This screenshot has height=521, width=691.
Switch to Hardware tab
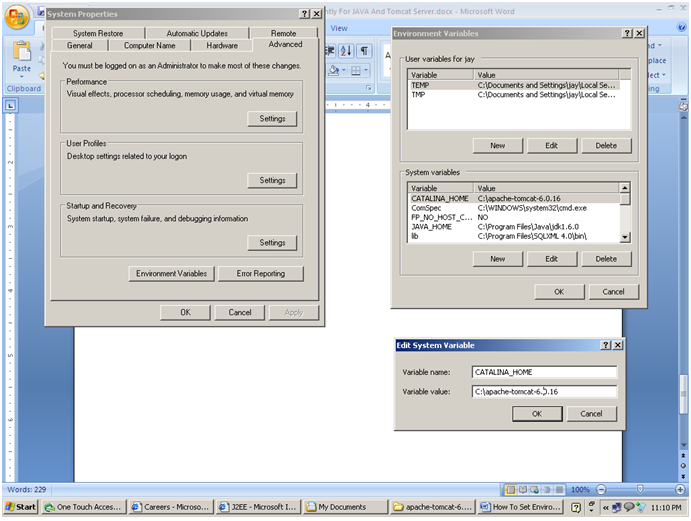point(222,45)
